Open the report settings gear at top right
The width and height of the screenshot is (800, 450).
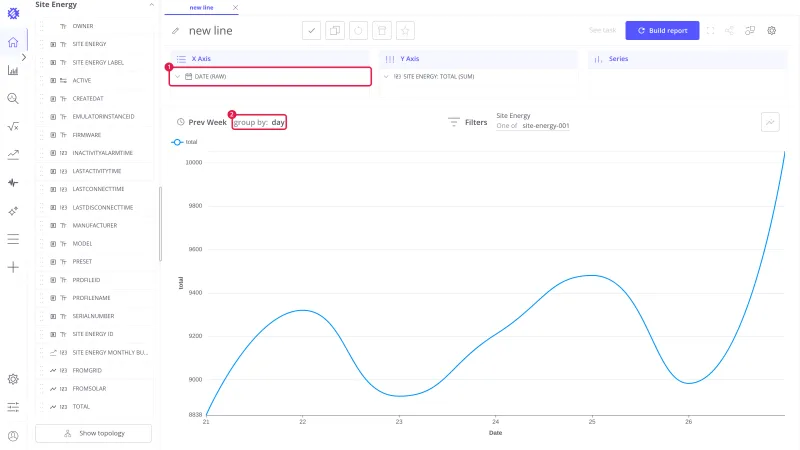point(771,31)
